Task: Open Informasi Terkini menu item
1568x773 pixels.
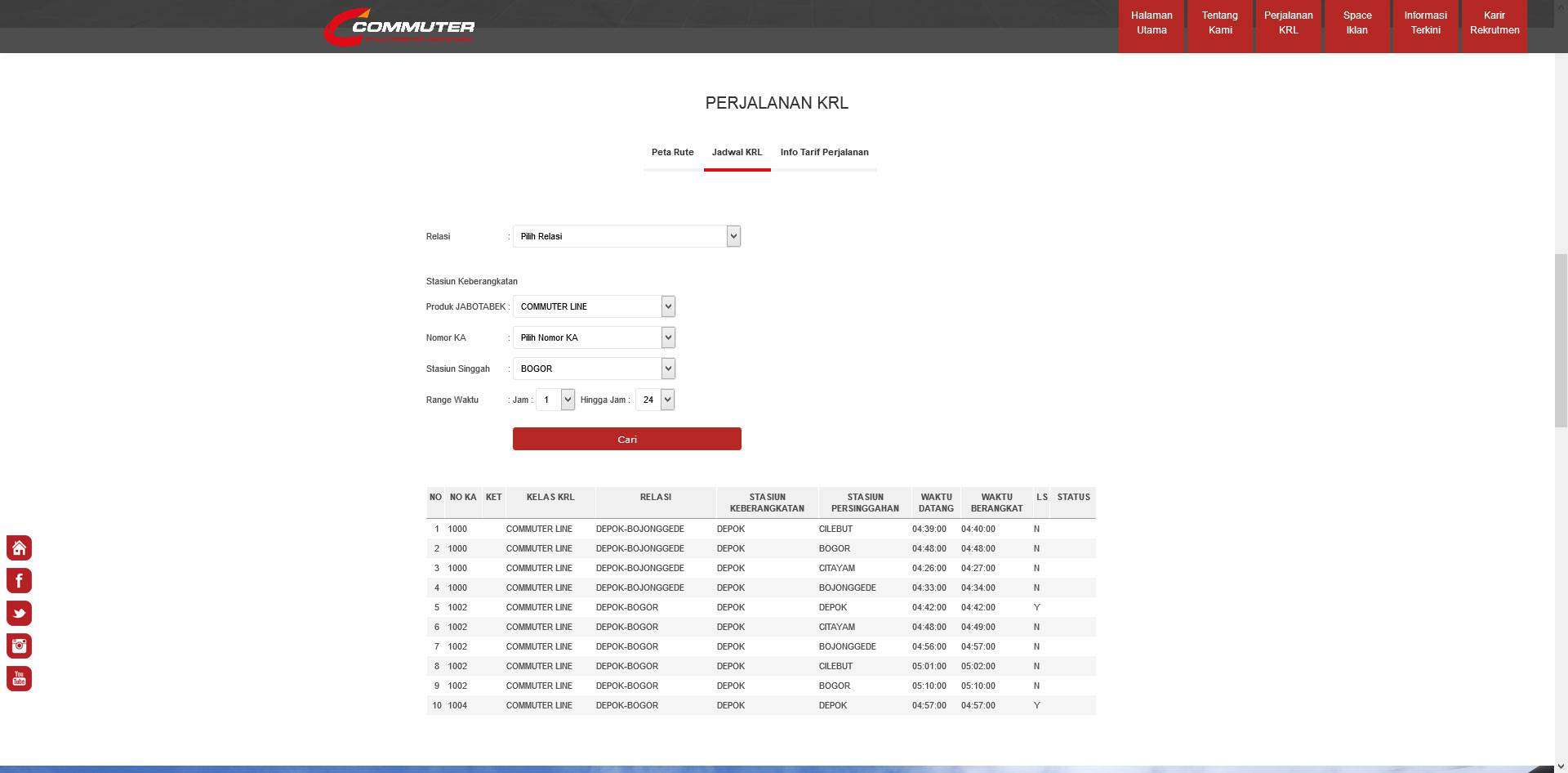Action: tap(1425, 24)
